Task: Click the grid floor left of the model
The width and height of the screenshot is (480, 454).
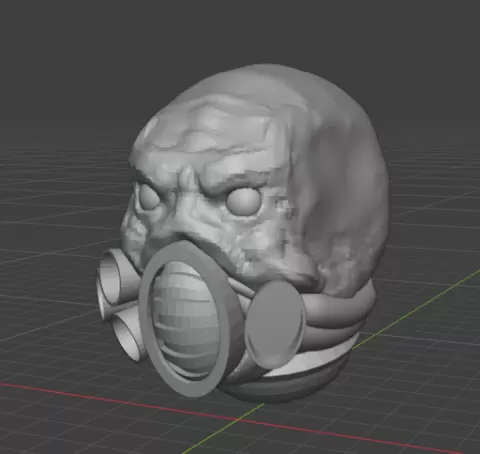Action: [x=50, y=267]
